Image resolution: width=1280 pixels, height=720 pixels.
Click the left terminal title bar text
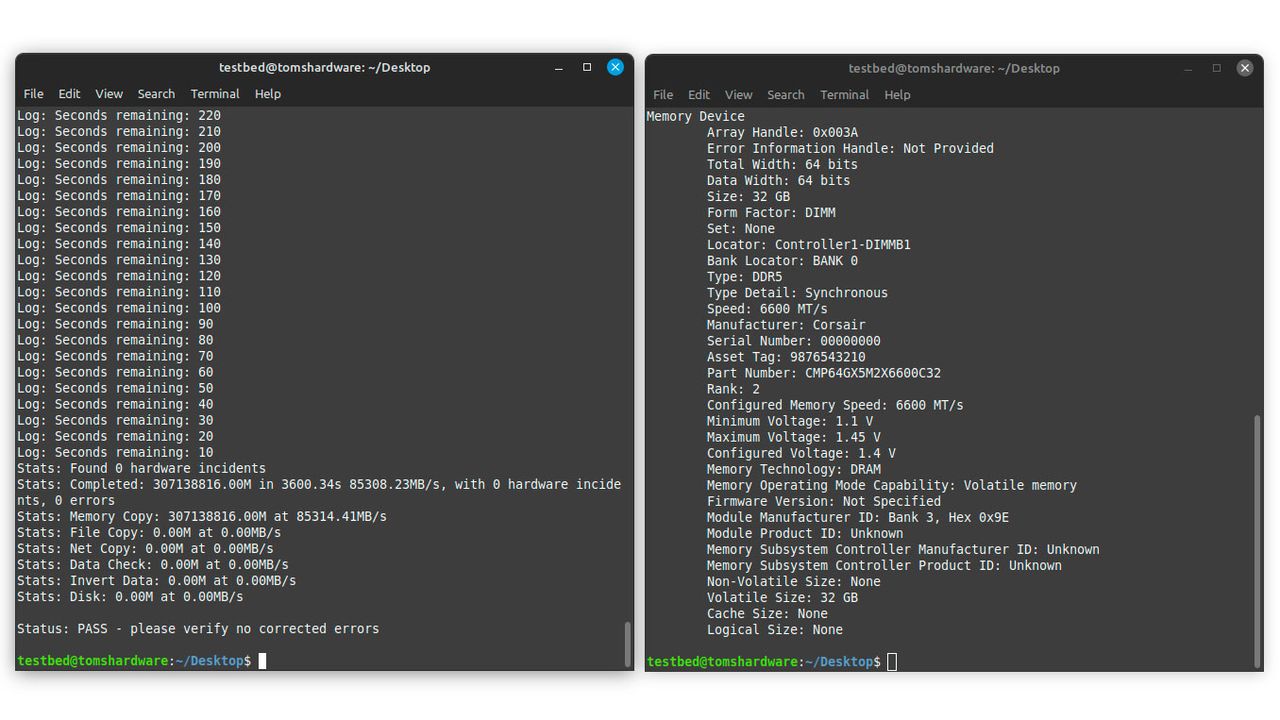(x=324, y=67)
